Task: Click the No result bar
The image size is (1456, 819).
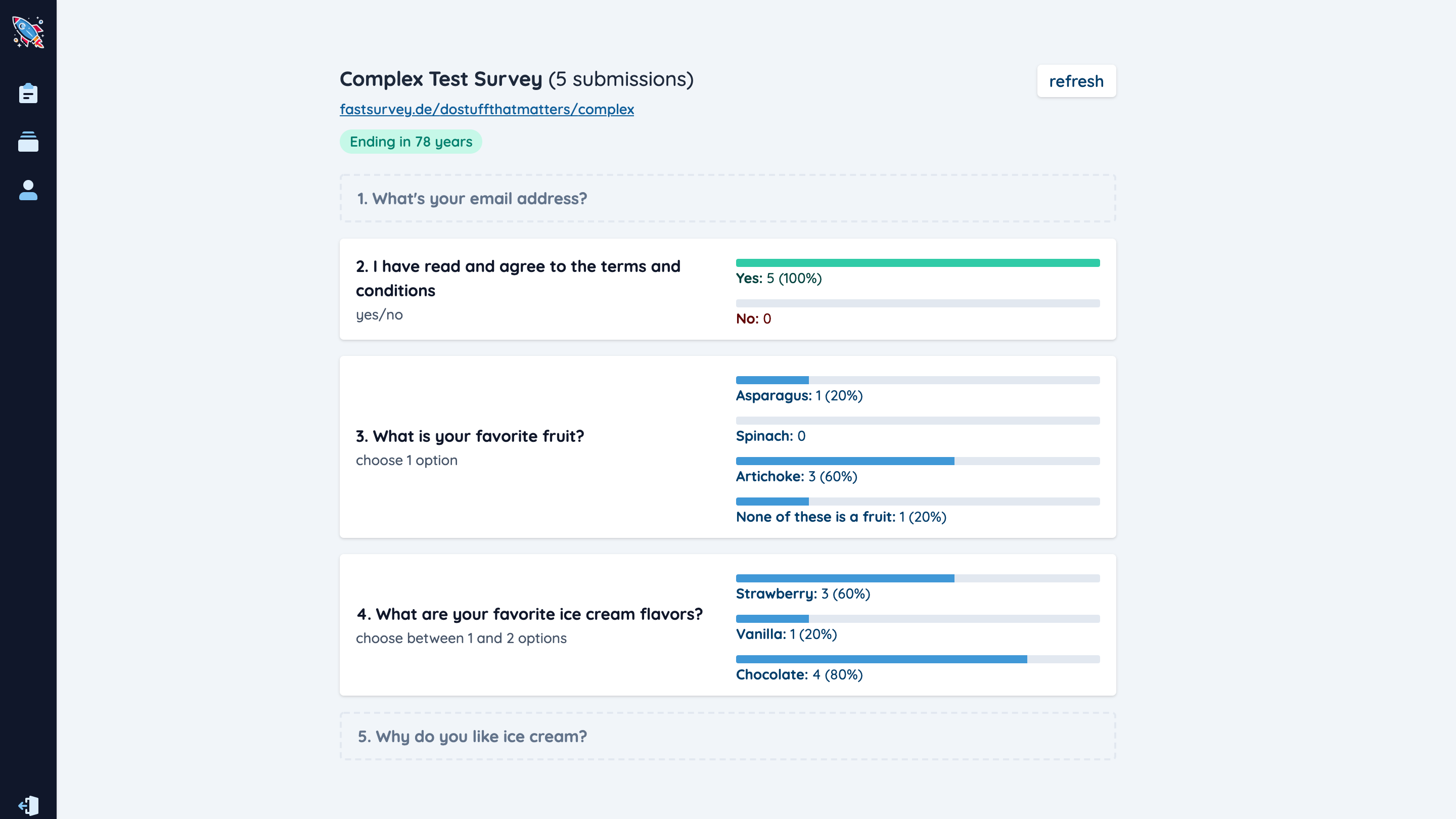Action: click(x=918, y=303)
